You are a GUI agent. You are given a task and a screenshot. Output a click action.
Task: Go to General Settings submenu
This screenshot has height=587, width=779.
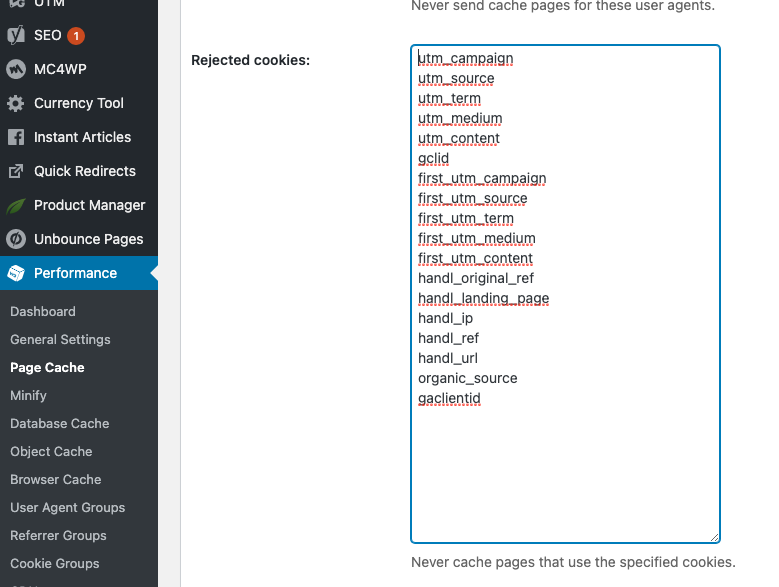(x=60, y=339)
